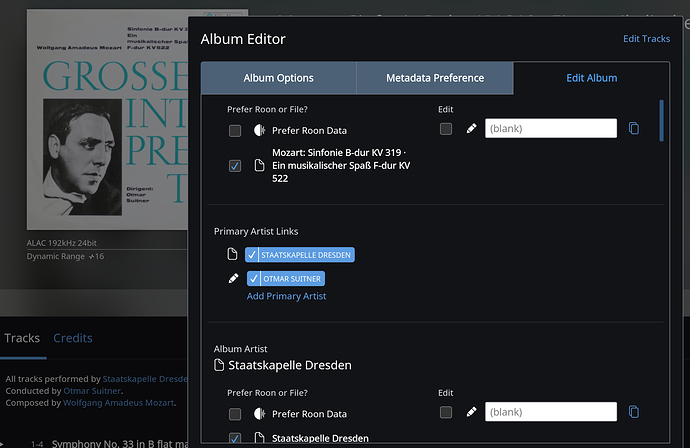Click the ALAC 192kHz 24bit format text
Image resolution: width=690 pixels, height=448 pixels.
click(62, 243)
